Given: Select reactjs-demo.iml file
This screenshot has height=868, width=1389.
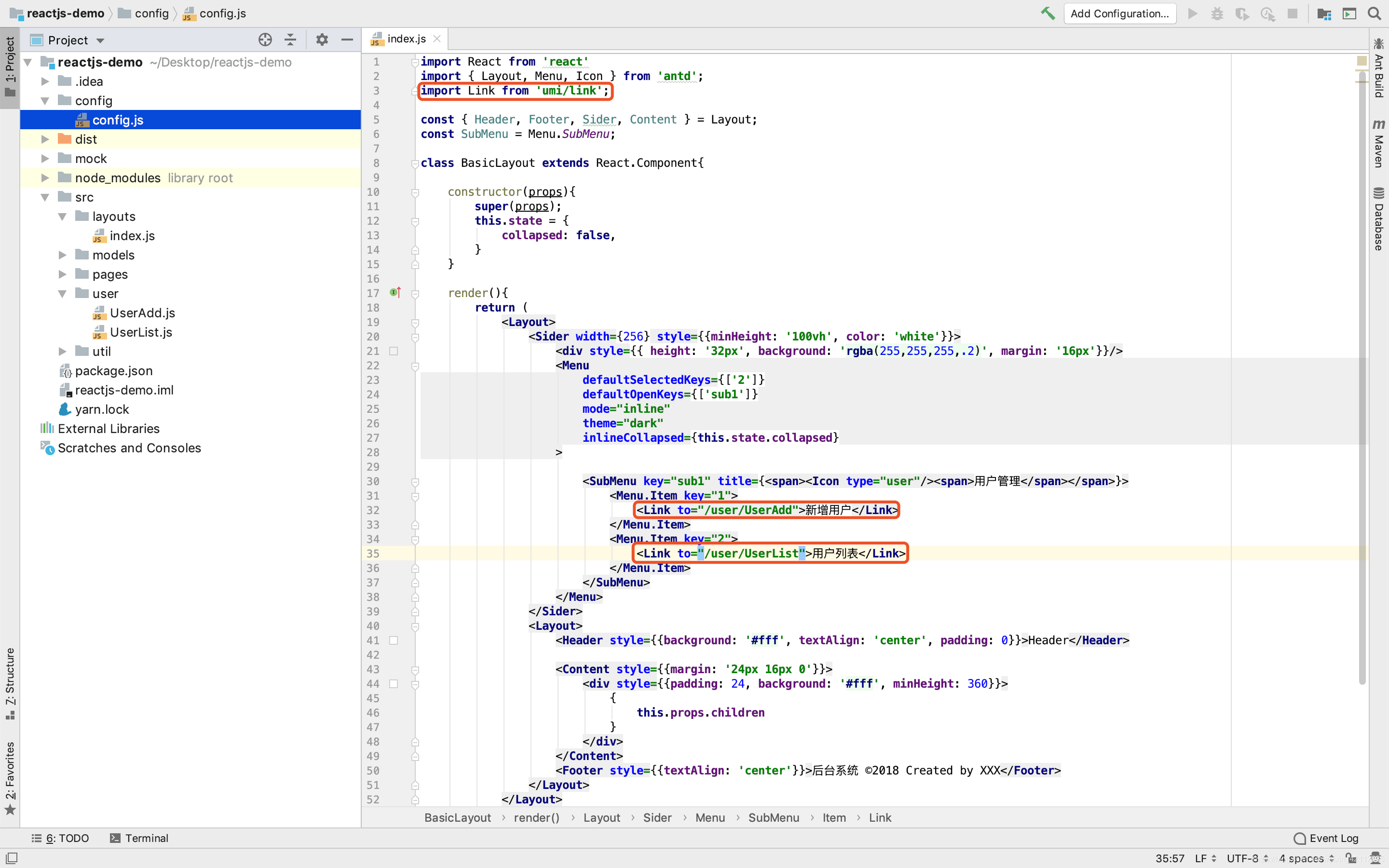Looking at the screenshot, I should (x=124, y=391).
